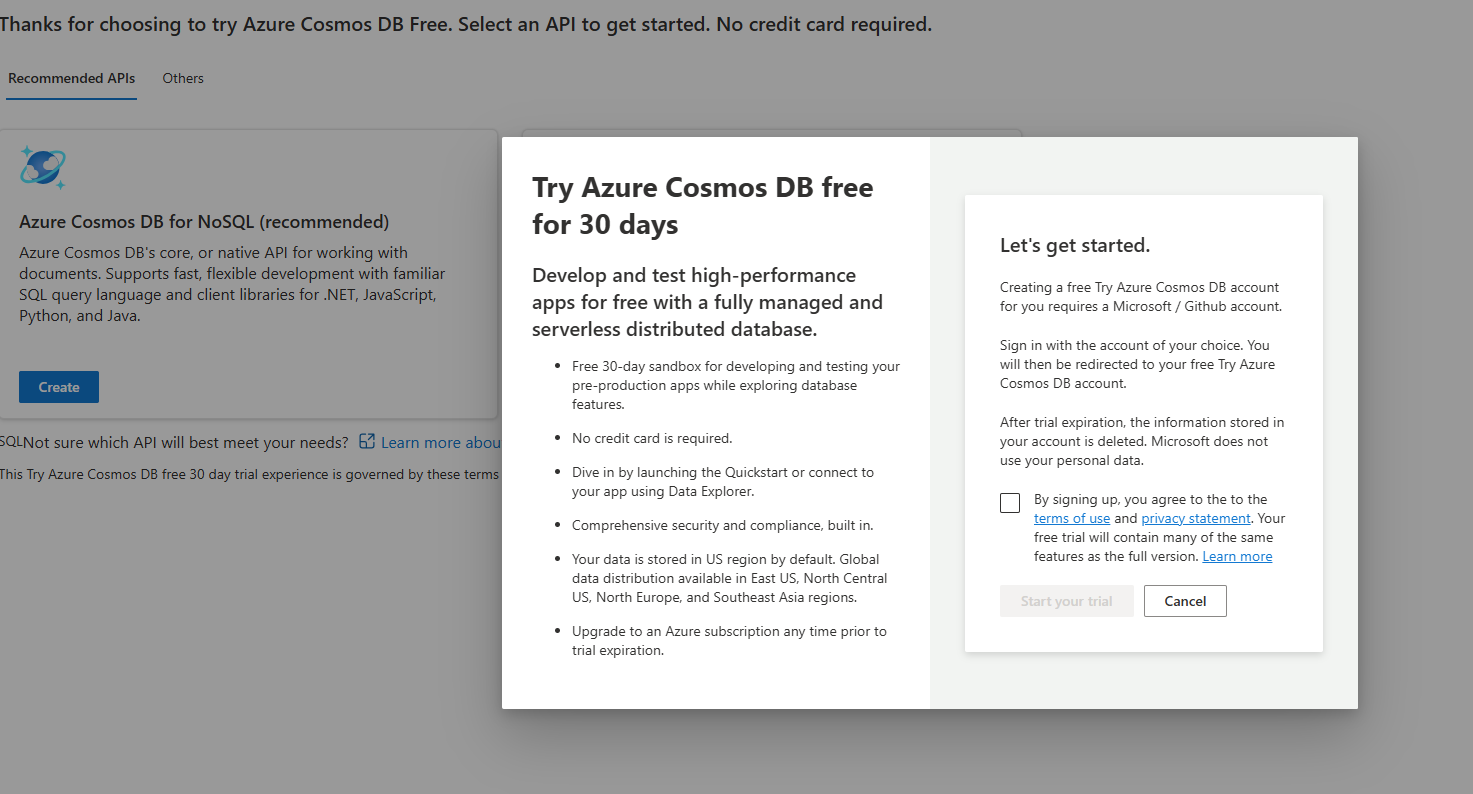Follow the Learn more link in the dialog
1473x794 pixels.
point(1237,556)
